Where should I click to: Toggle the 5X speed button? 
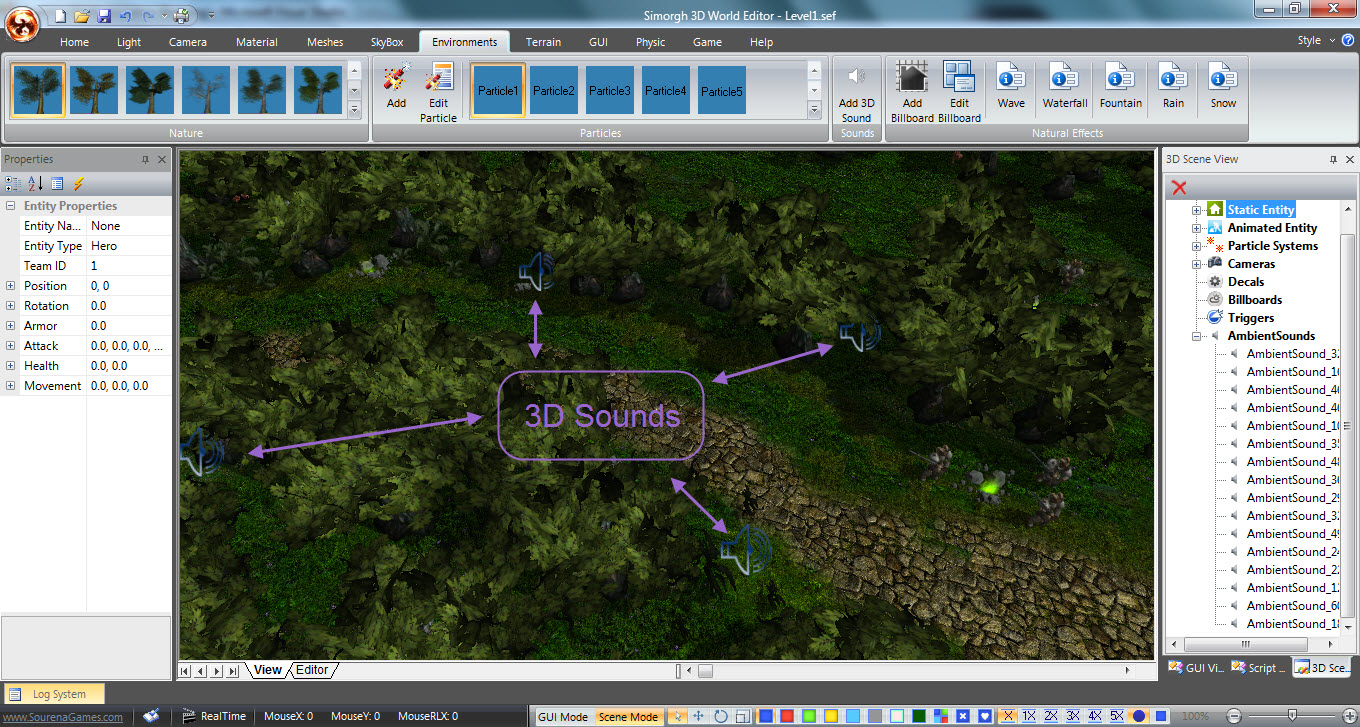pos(1117,716)
